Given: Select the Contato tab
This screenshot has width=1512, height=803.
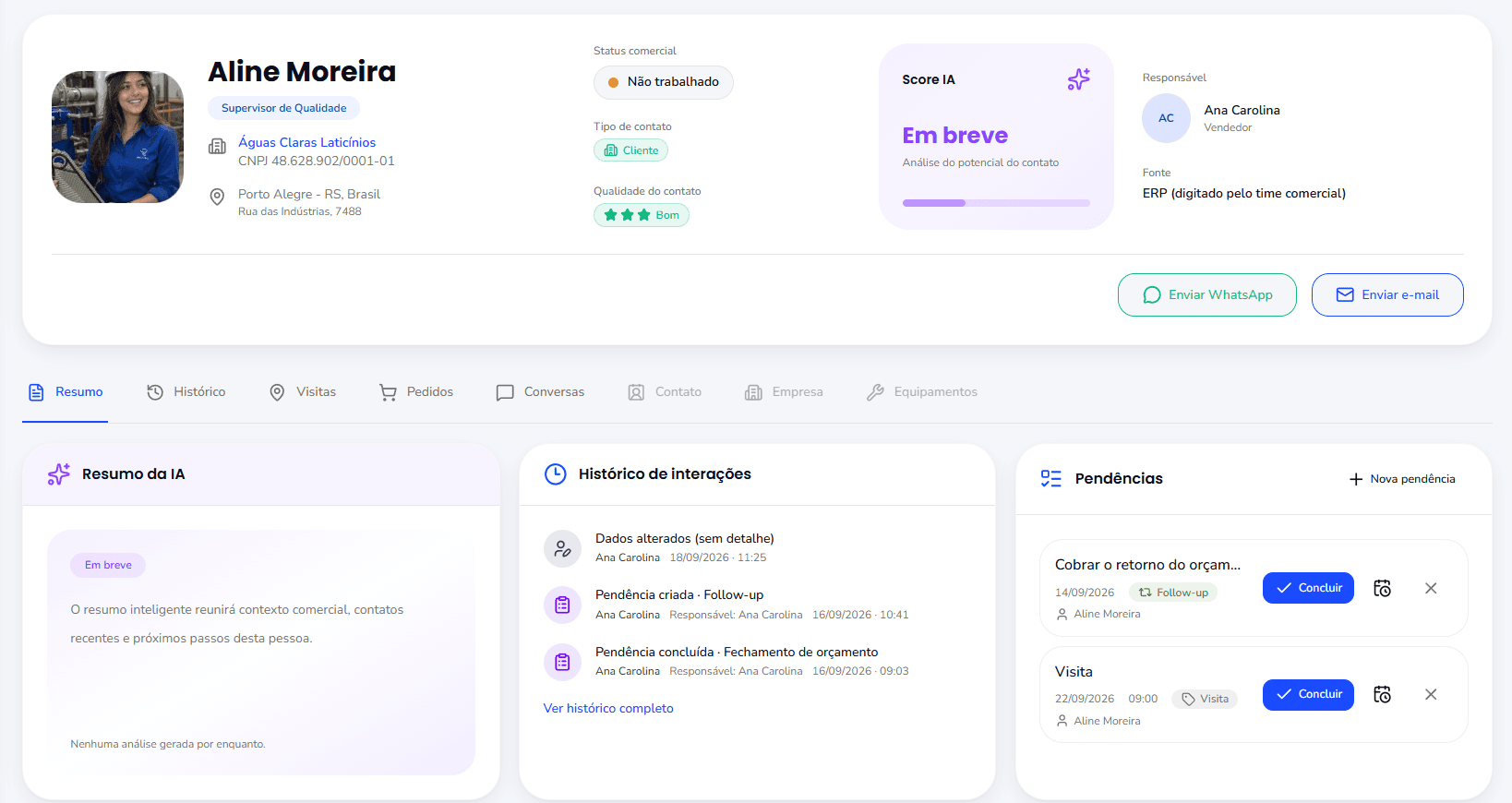Looking at the screenshot, I should (665, 392).
